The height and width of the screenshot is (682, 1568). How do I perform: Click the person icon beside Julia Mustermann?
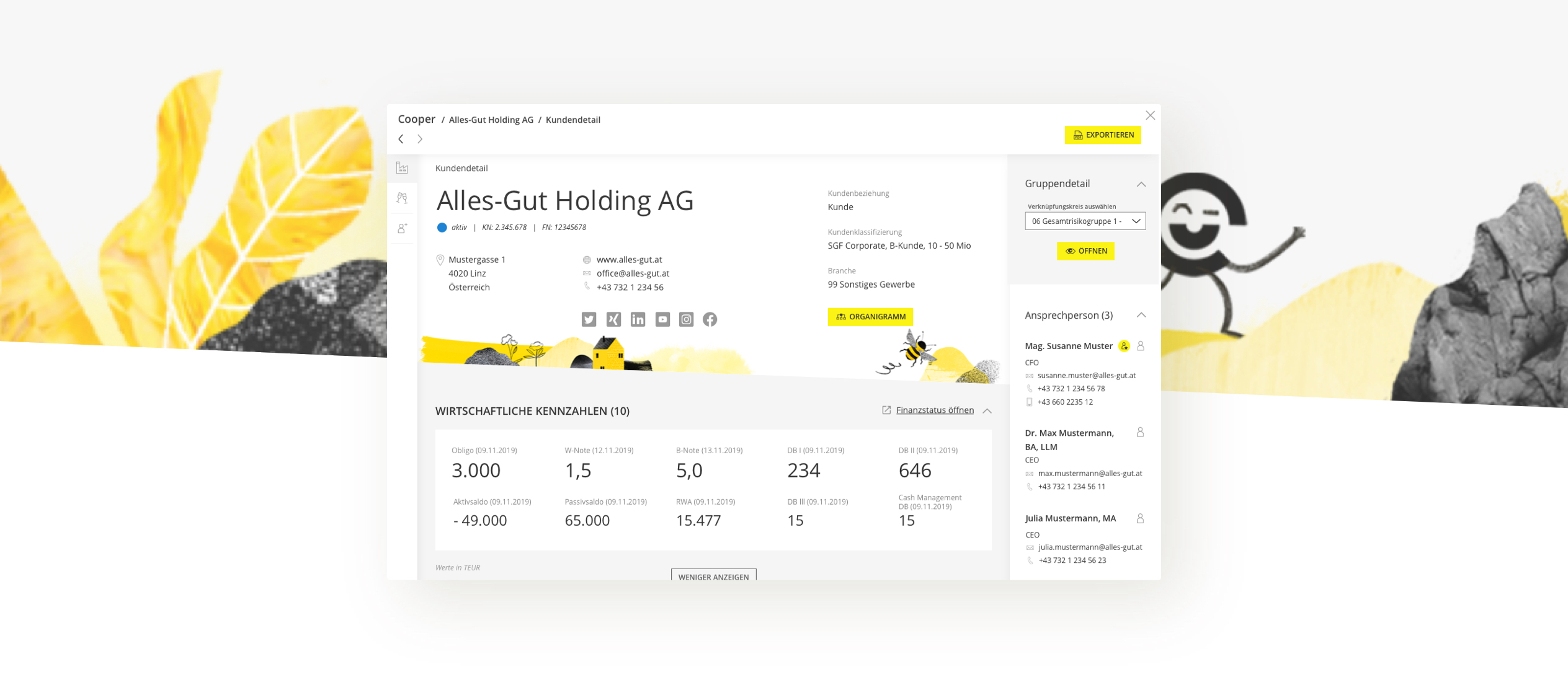point(1140,518)
